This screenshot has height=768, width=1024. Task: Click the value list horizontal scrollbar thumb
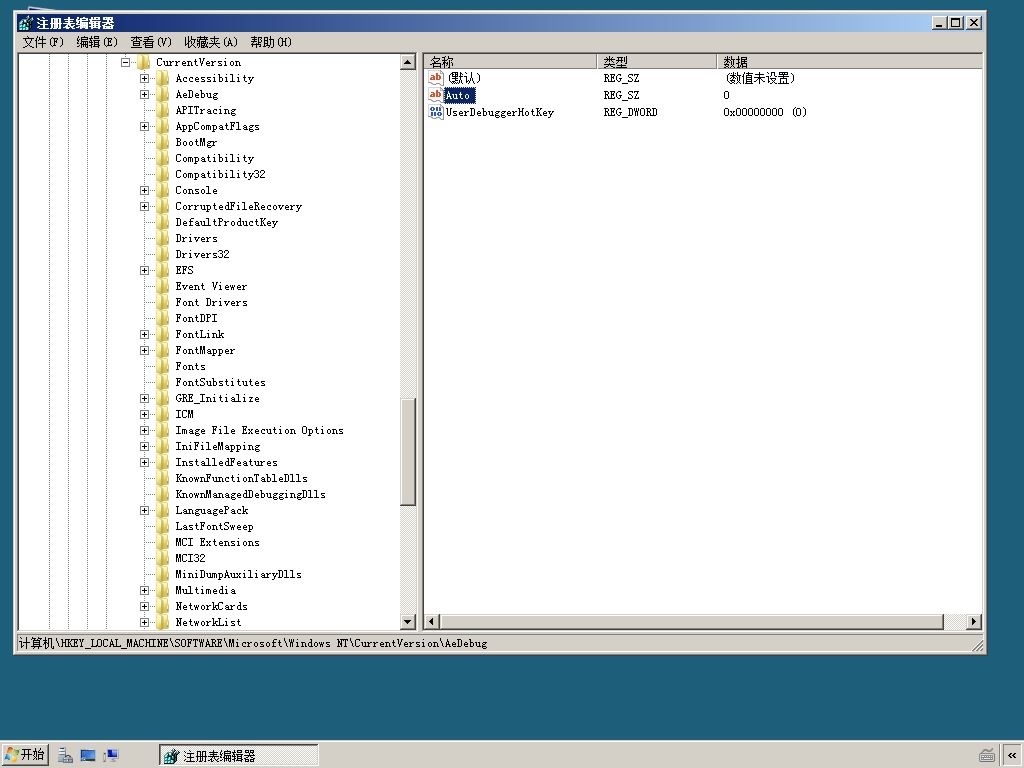[692, 622]
